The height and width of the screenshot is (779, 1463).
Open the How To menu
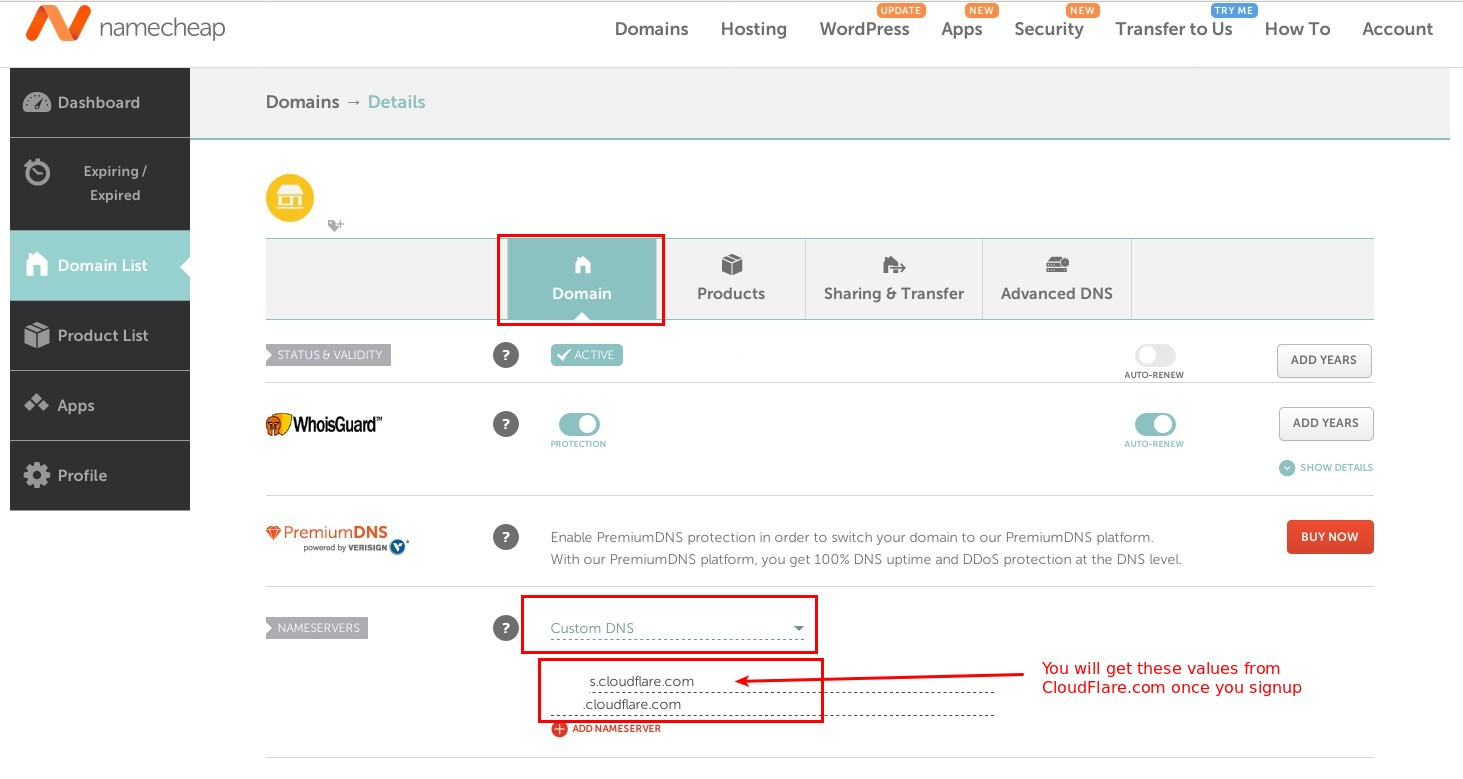click(1297, 29)
